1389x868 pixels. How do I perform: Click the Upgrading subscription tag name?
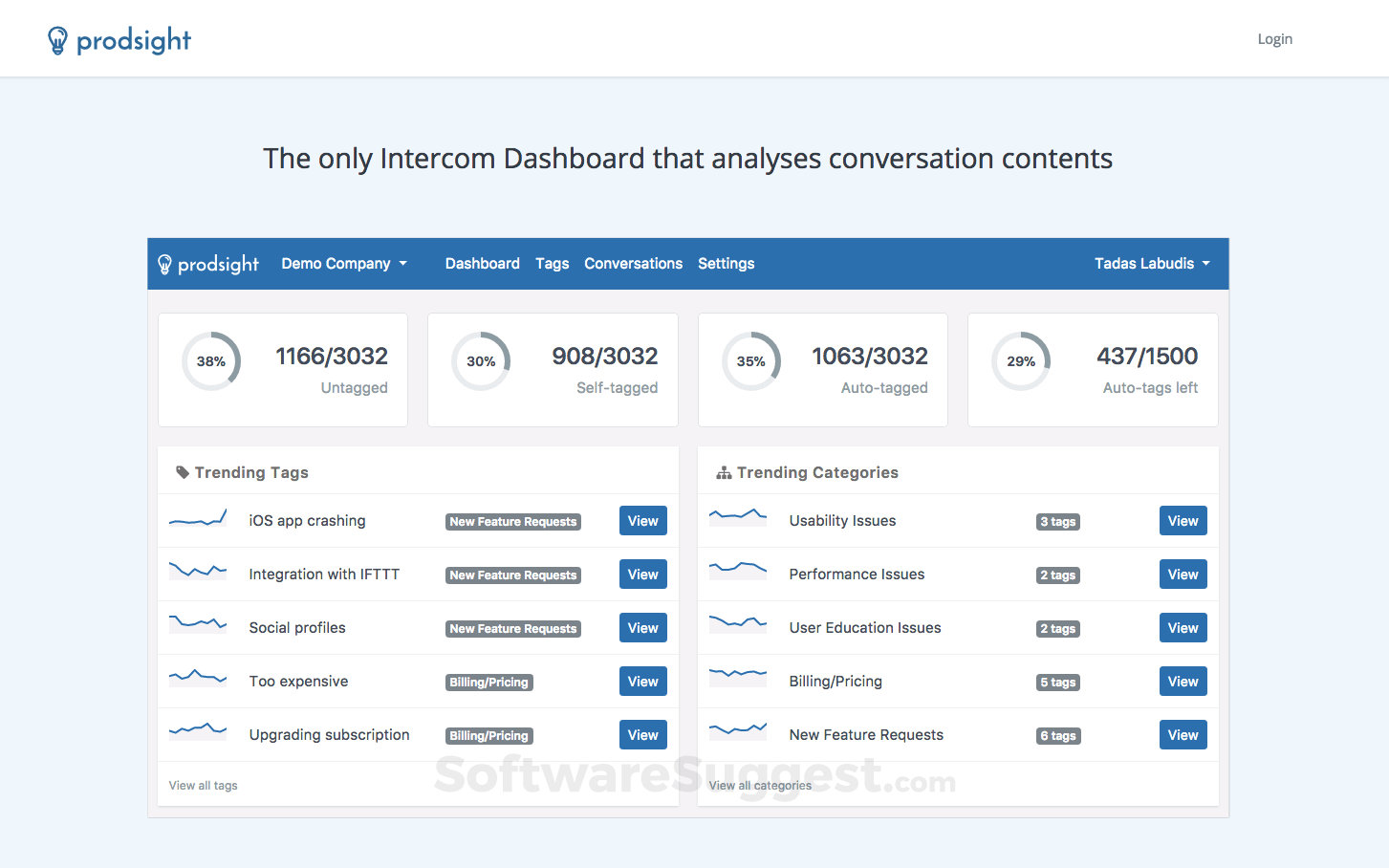pyautogui.click(x=330, y=735)
